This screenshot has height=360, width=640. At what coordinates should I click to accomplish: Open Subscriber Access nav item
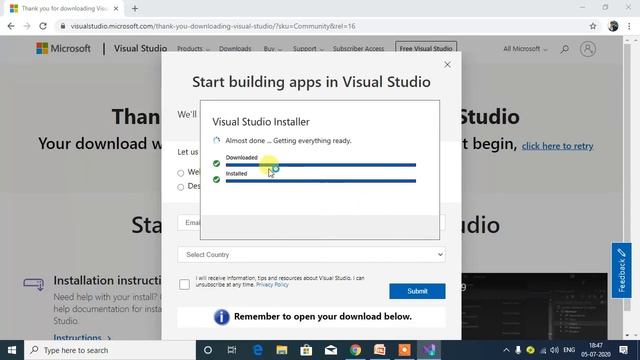[x=358, y=49]
